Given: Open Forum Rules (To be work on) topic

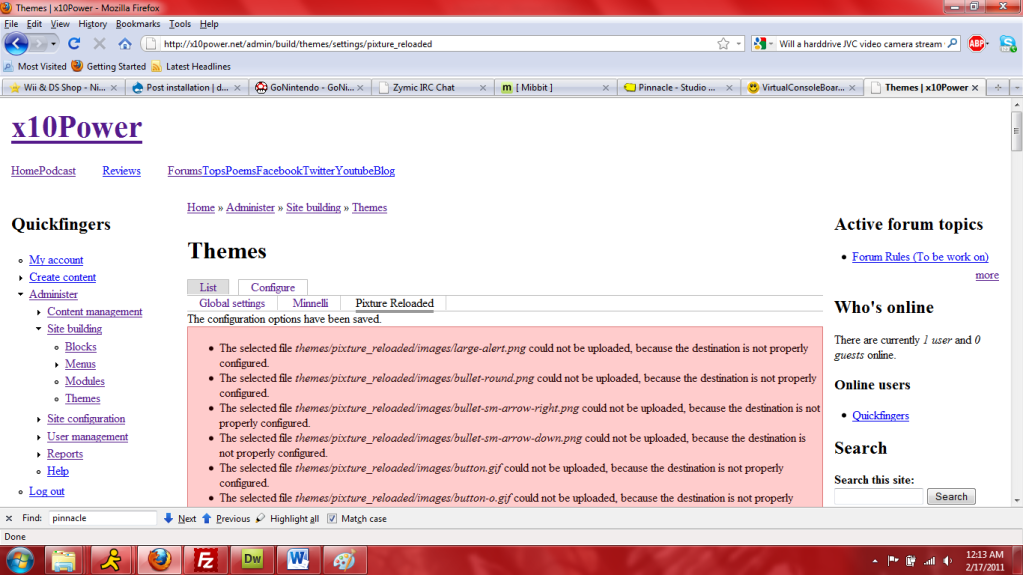Looking at the screenshot, I should point(920,257).
